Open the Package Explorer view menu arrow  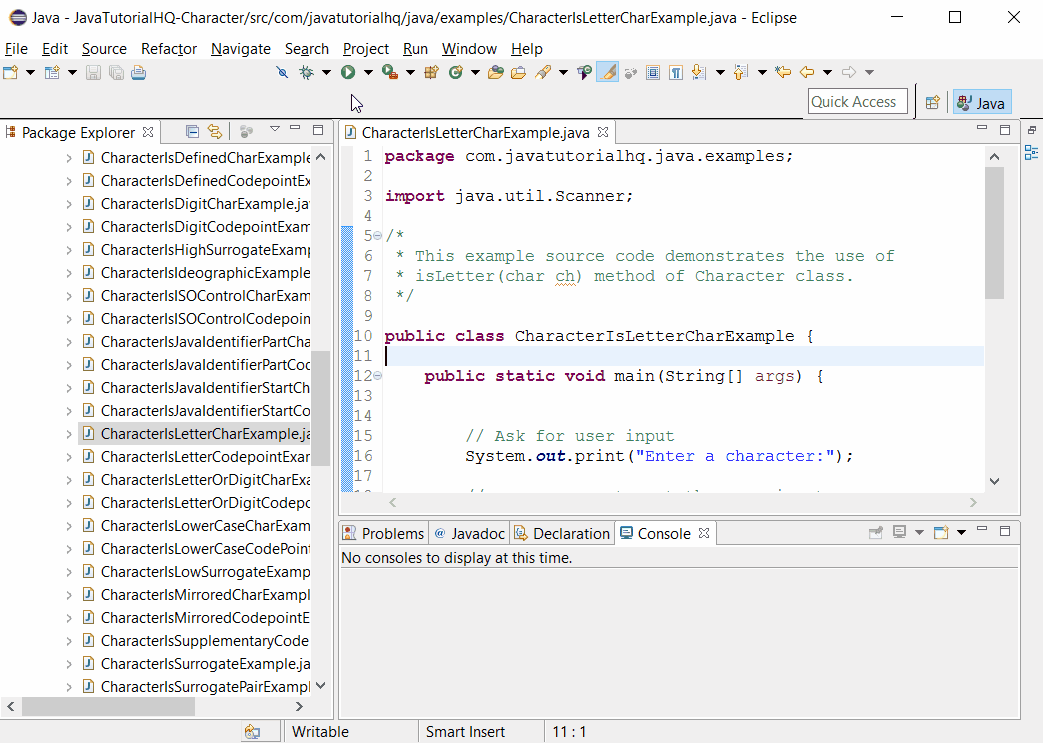click(275, 131)
